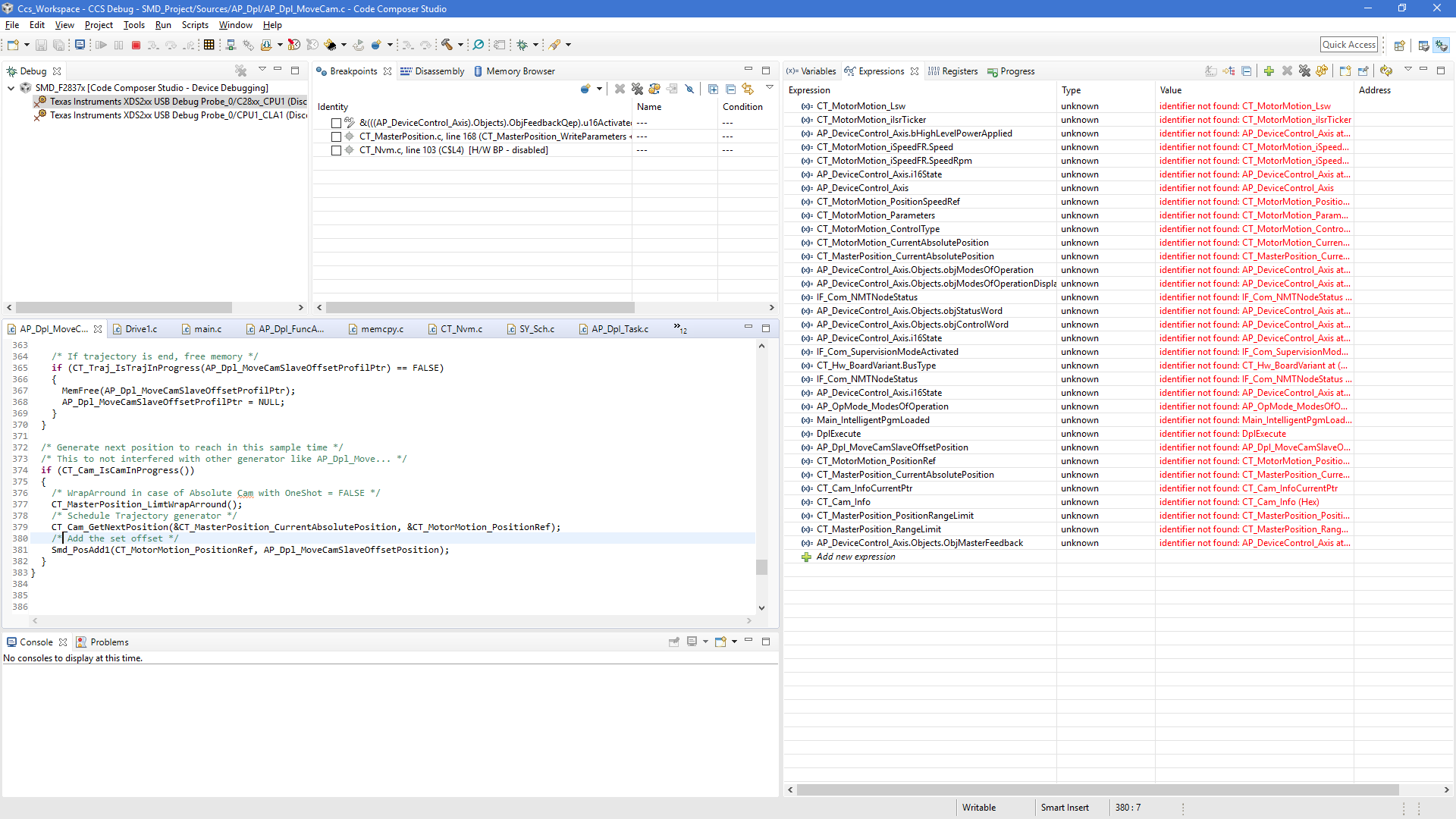Click the Quick Access search field
This screenshot has height=819, width=1456.
1348,45
